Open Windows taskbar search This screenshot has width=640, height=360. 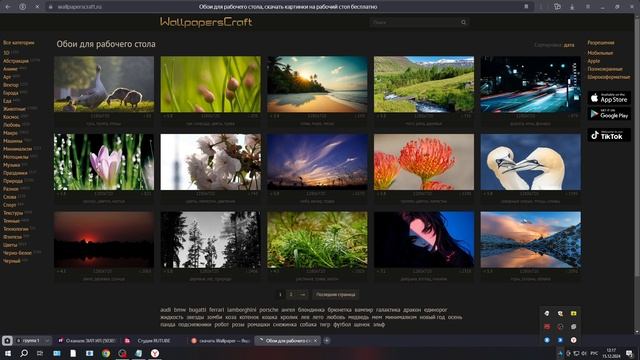(x=24, y=353)
